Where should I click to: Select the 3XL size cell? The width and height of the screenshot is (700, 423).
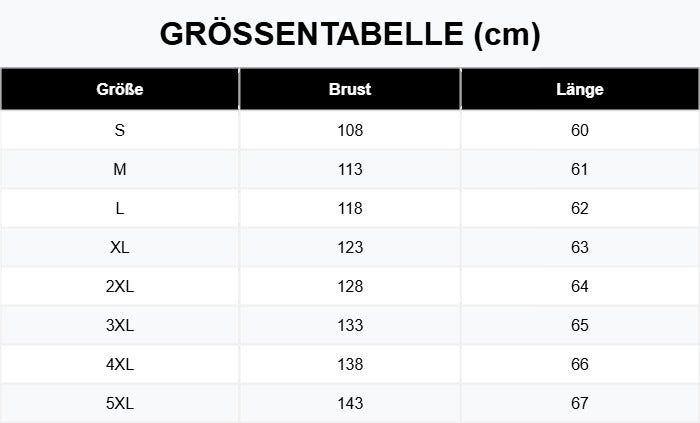point(120,325)
